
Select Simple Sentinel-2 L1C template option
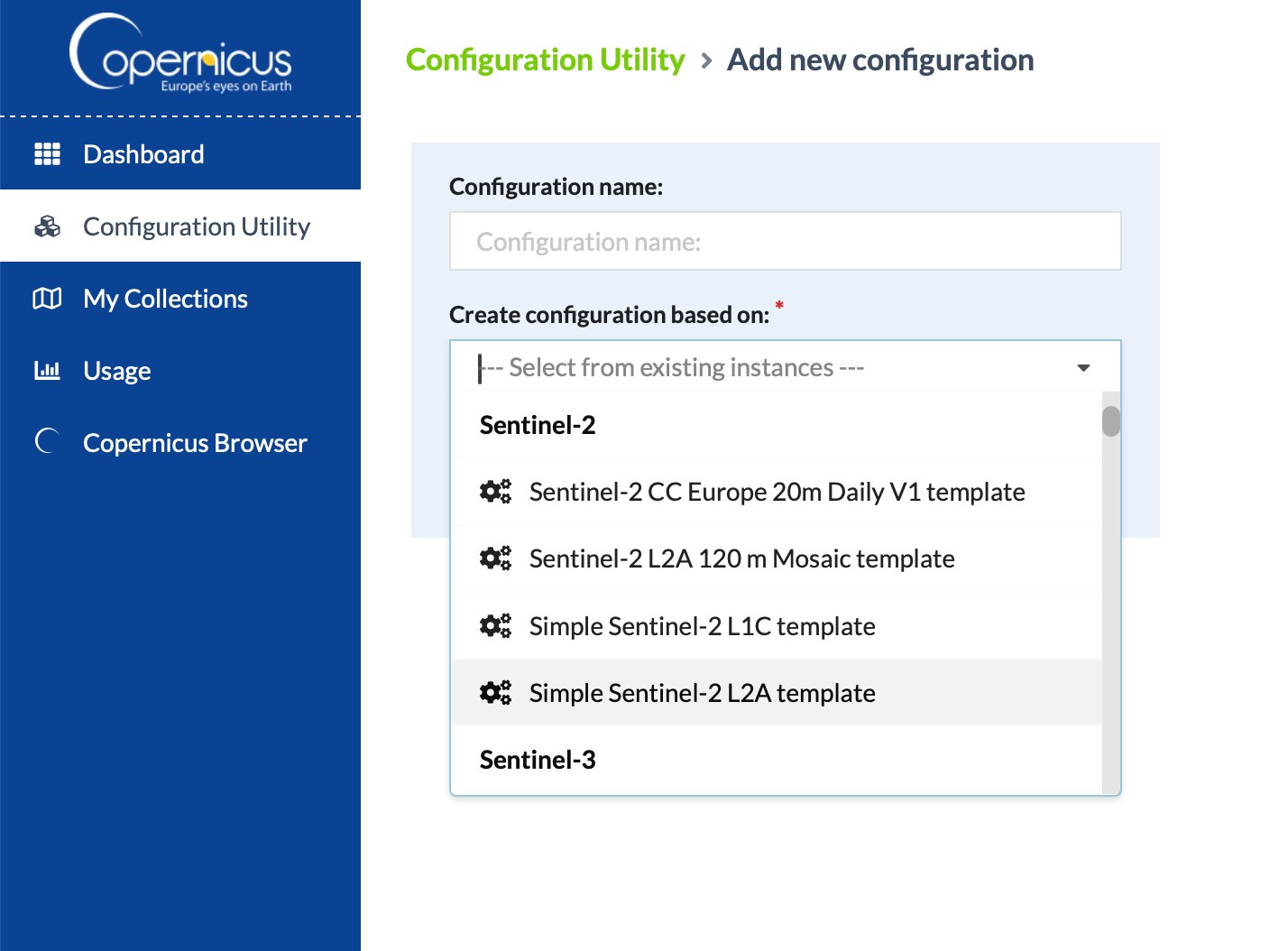pos(777,626)
